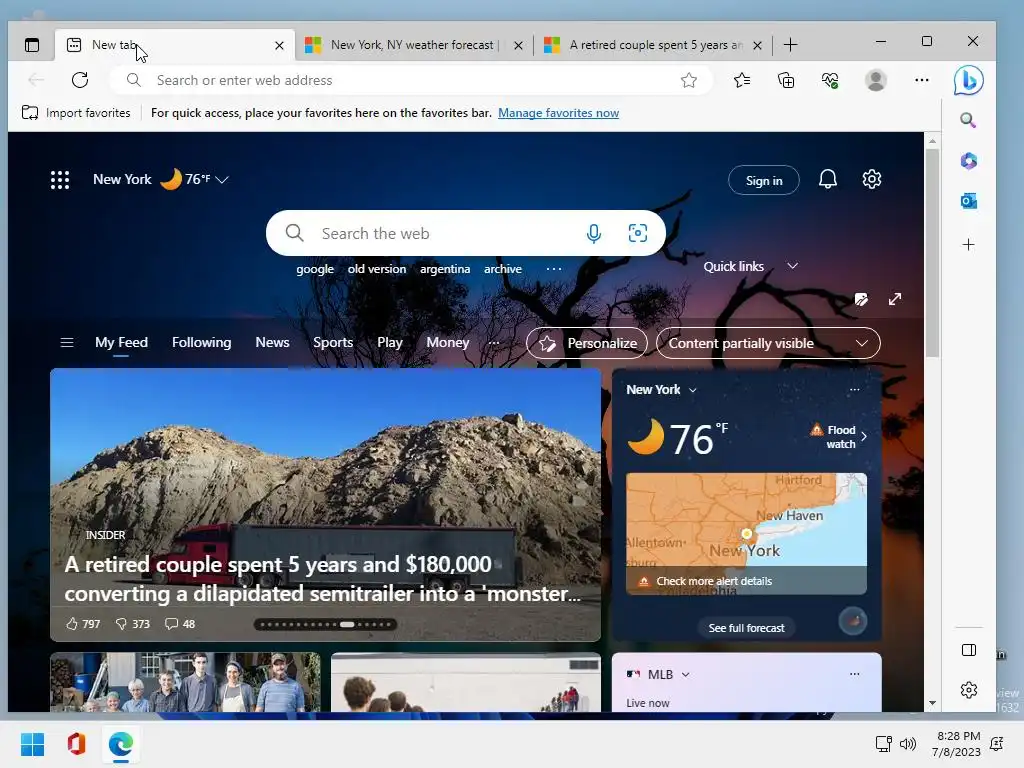Add a sidebar app with plus icon
Screen dimensions: 1024x768
(968, 245)
